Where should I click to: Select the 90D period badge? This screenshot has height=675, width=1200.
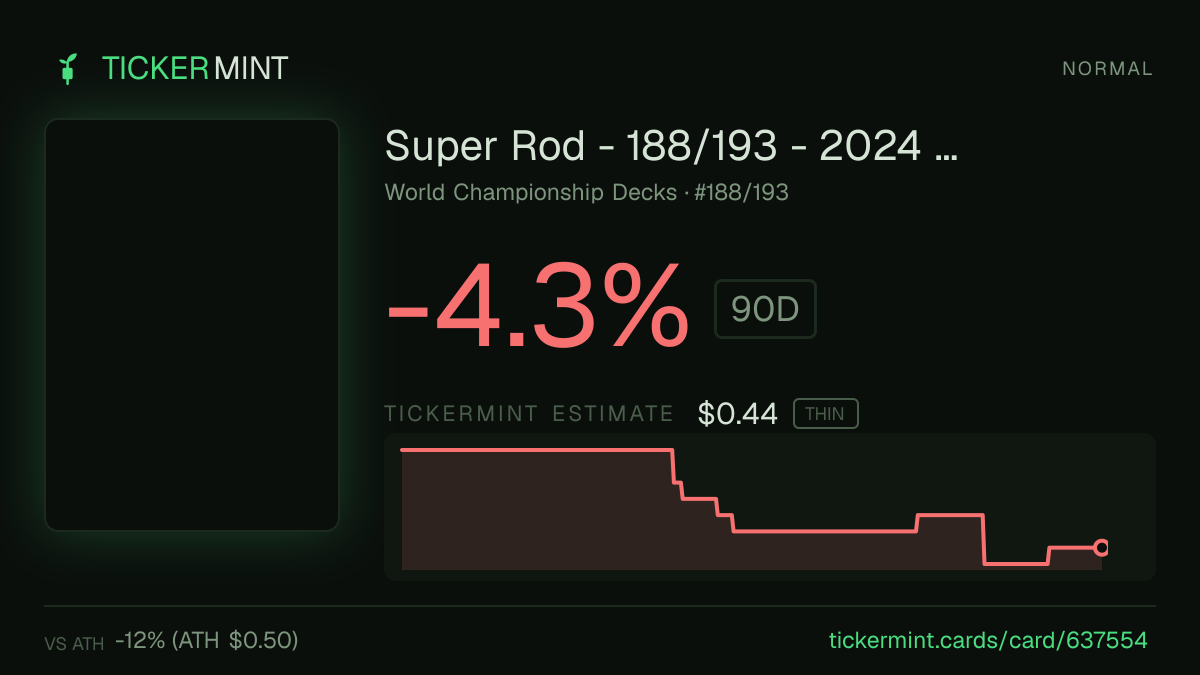coord(765,309)
